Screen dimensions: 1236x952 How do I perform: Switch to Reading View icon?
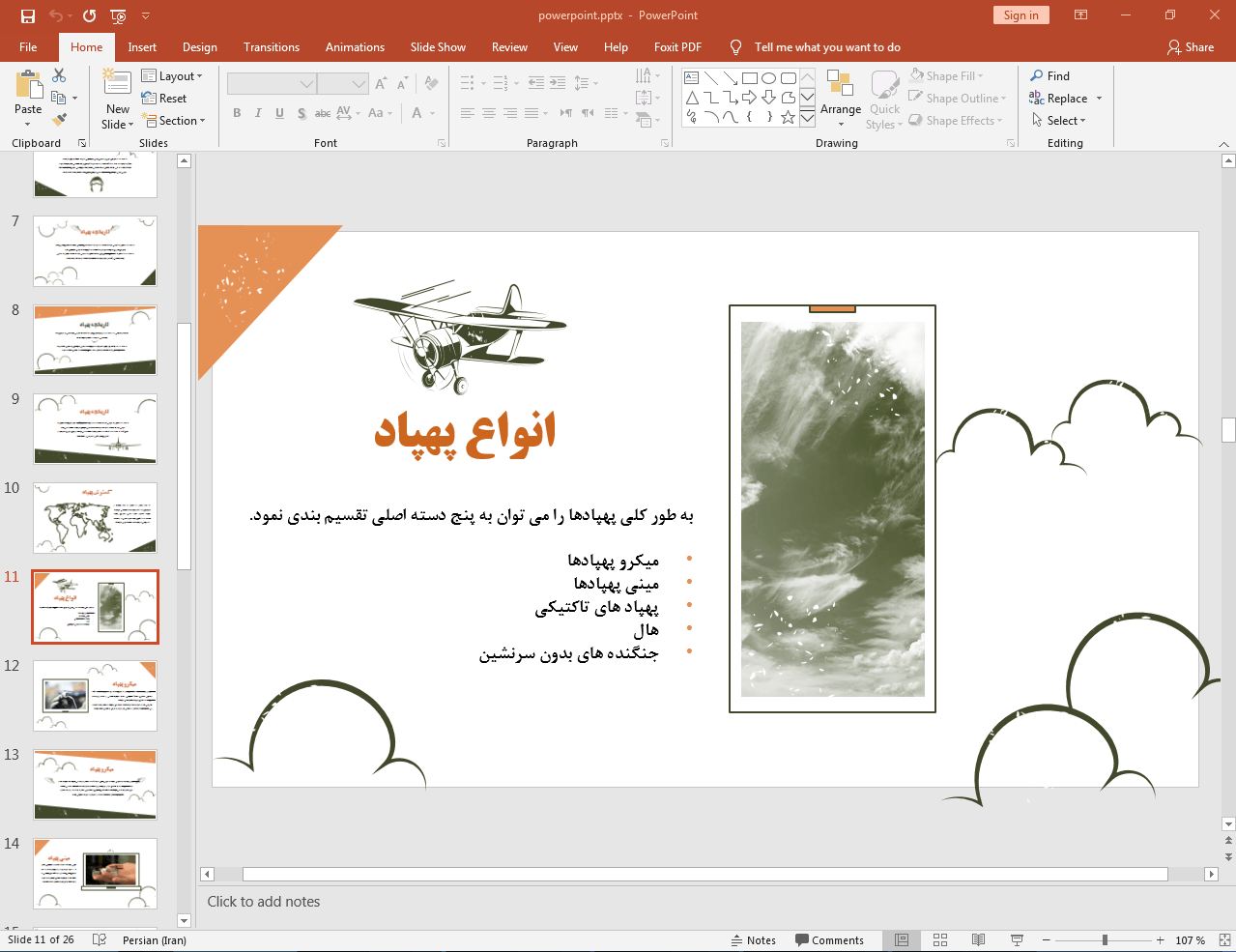[x=978, y=939]
